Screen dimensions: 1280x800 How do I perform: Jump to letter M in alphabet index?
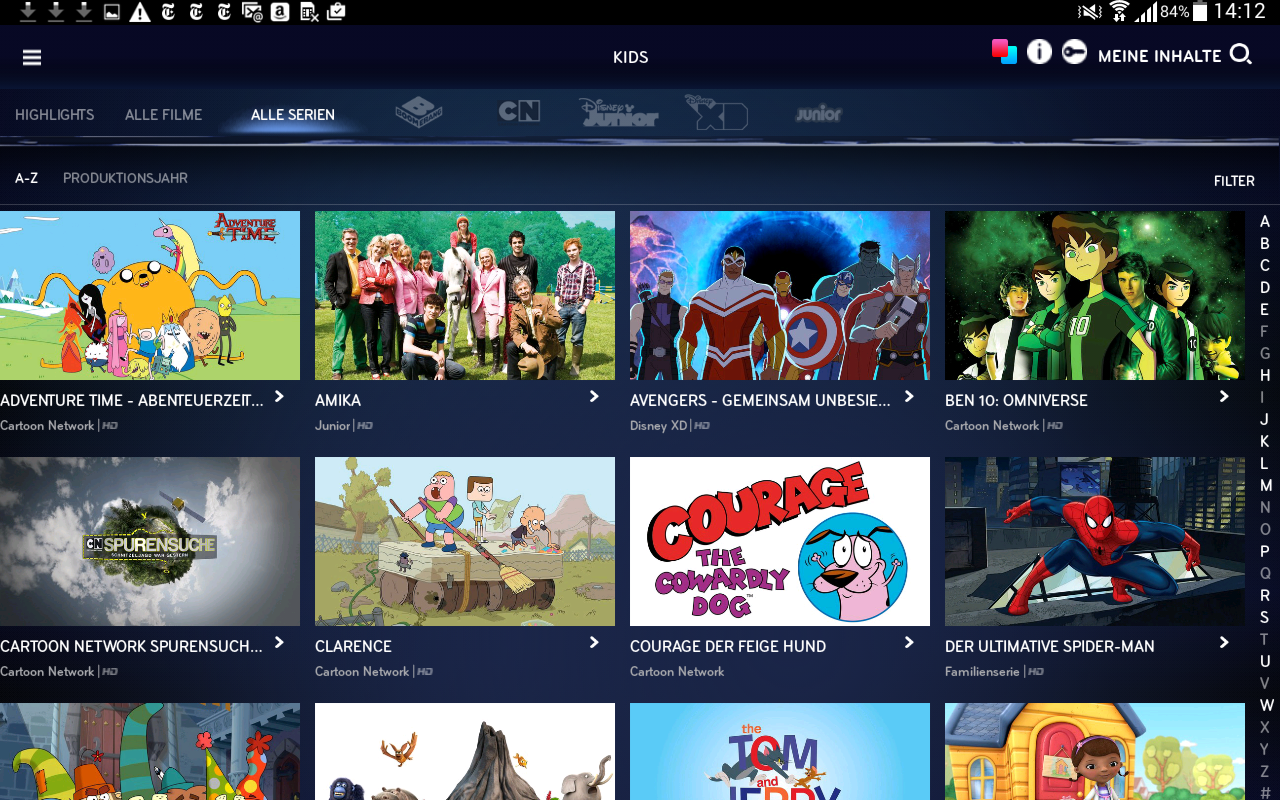tap(1265, 486)
